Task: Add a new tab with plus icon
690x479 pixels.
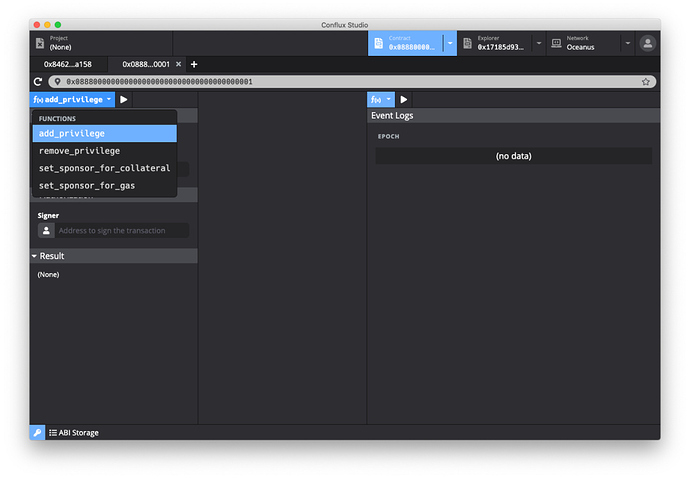Action: pos(194,64)
